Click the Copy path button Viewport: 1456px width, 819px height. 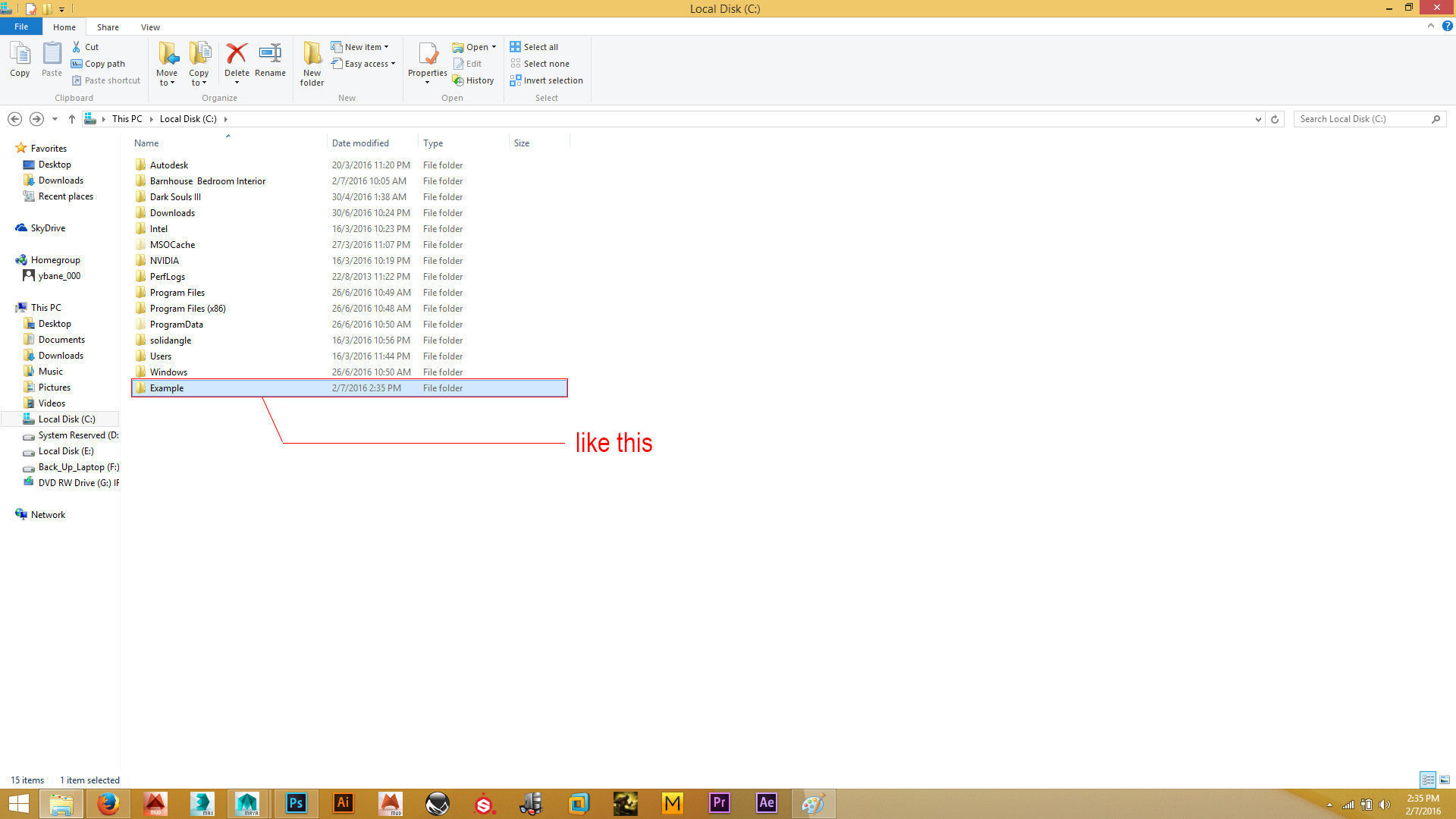(x=98, y=64)
